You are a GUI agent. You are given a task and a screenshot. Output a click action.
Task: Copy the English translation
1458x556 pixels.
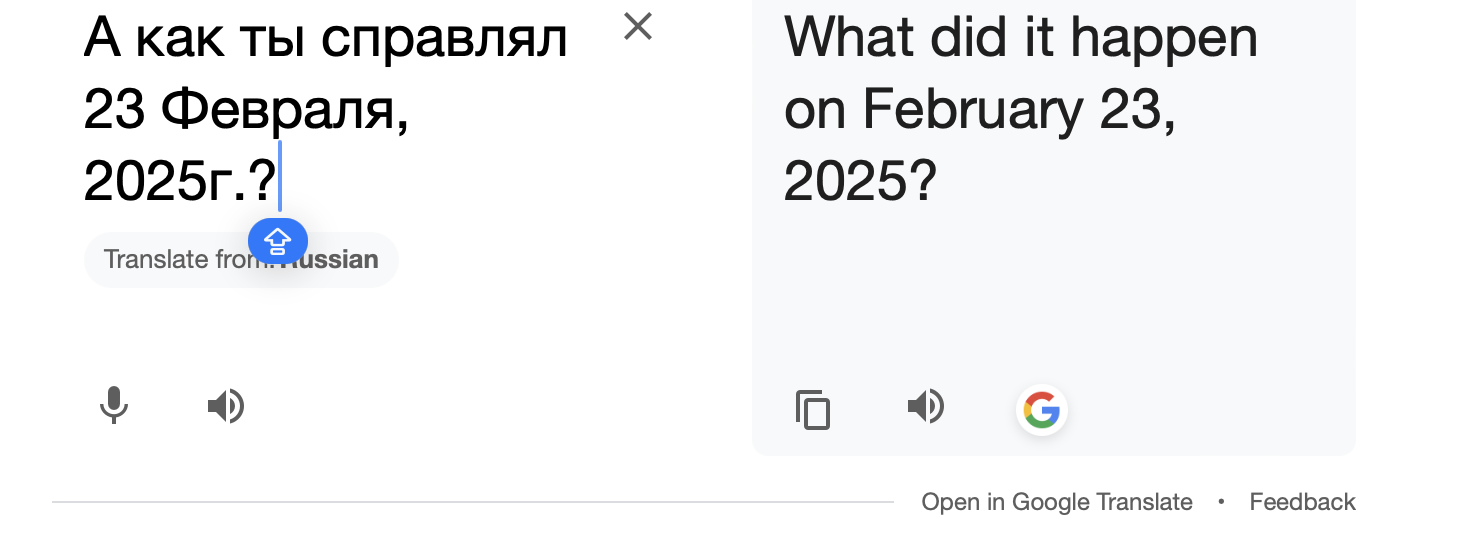[812, 409]
